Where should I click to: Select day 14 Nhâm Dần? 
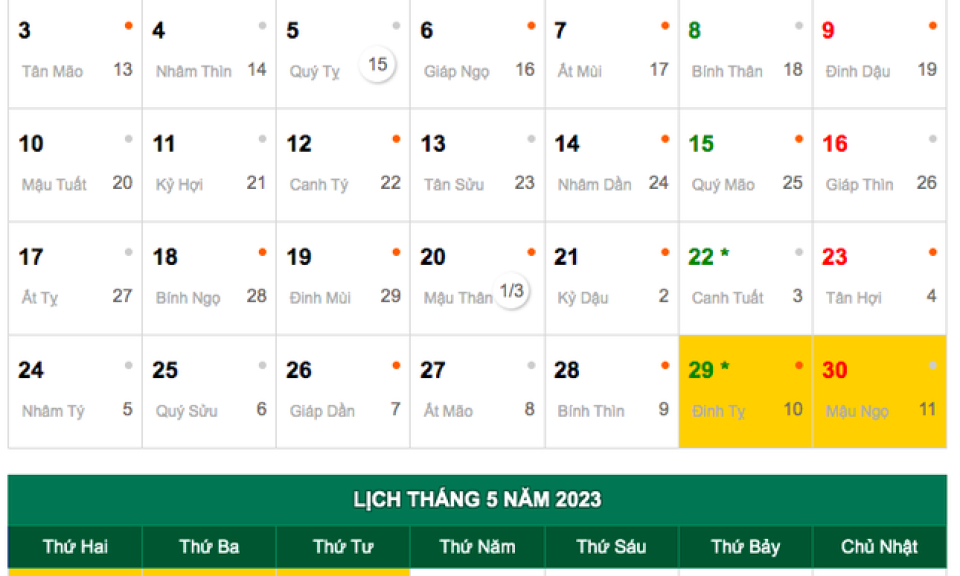pos(612,165)
